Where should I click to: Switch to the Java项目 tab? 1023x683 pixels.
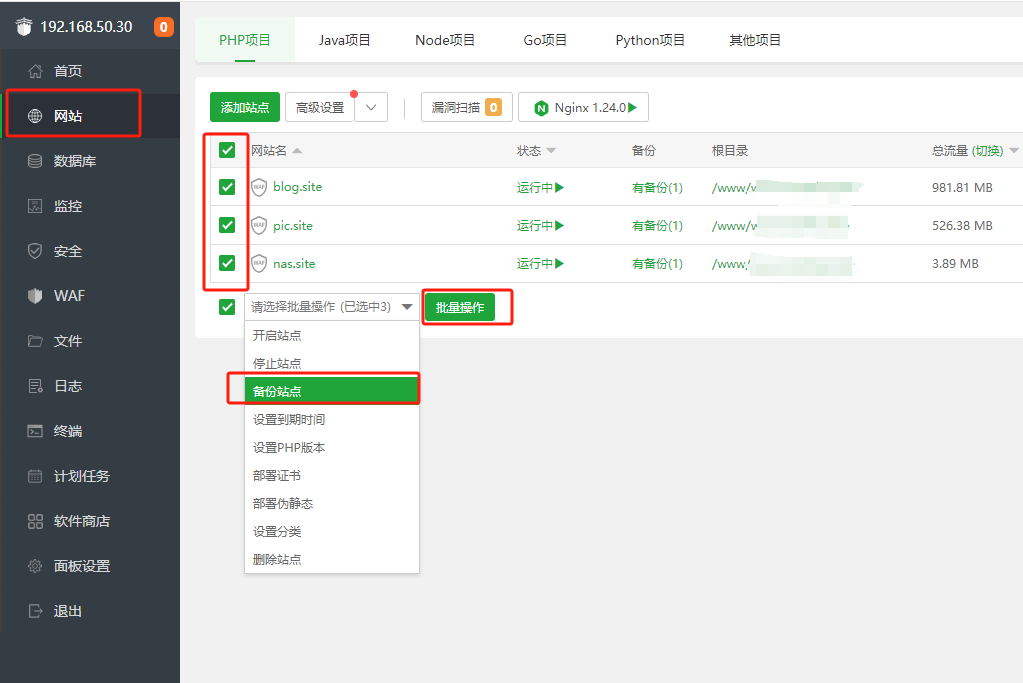(x=345, y=40)
